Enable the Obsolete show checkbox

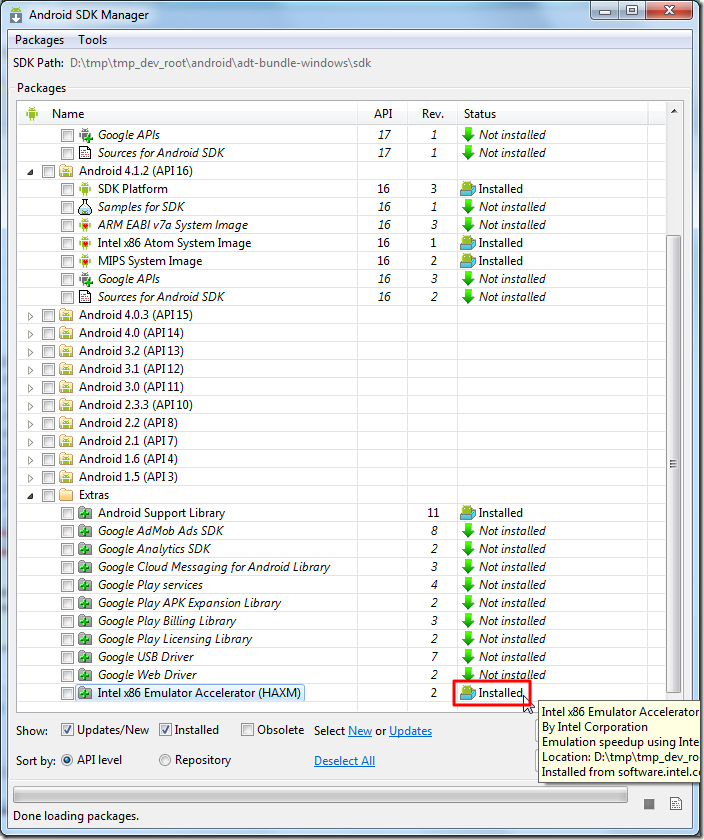(x=247, y=730)
